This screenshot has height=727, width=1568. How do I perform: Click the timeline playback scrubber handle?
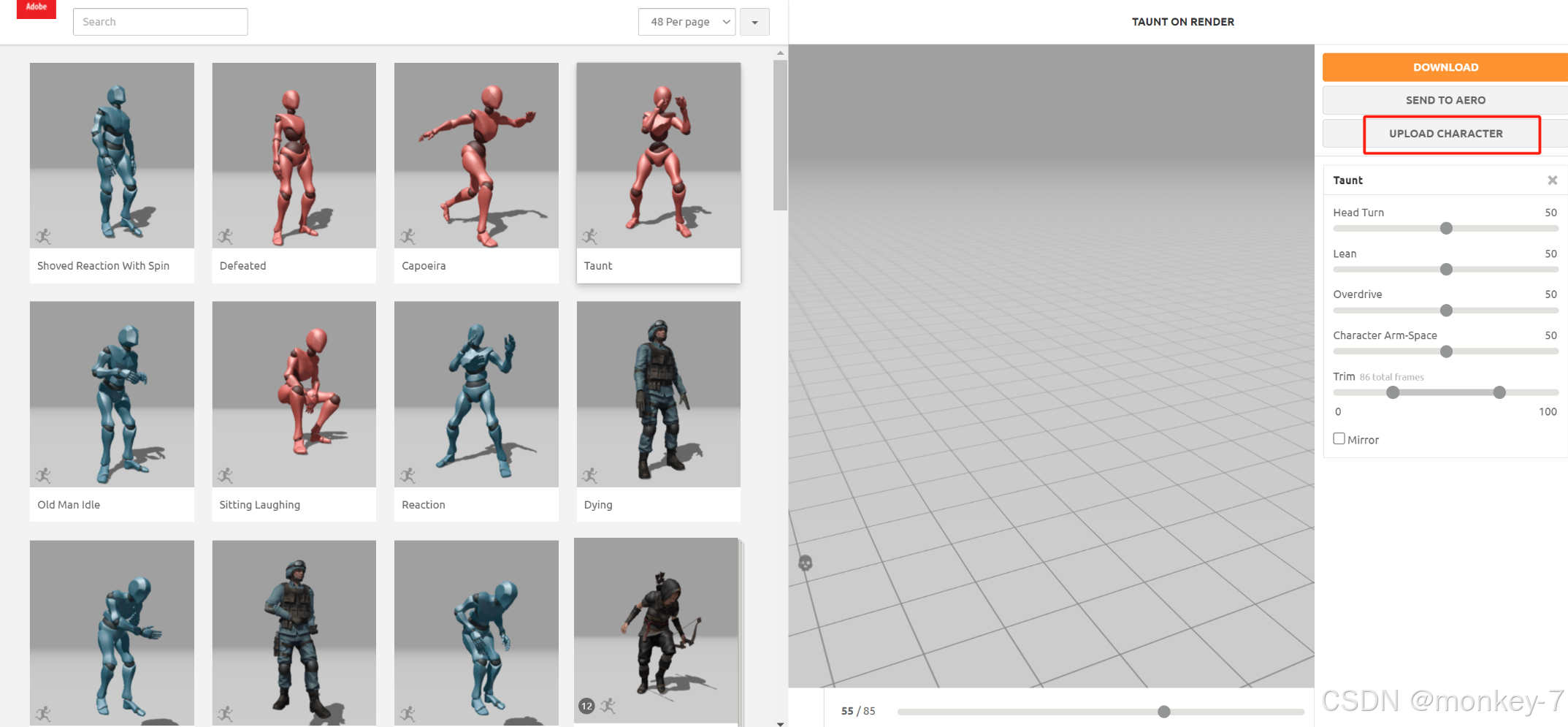pyautogui.click(x=1164, y=712)
